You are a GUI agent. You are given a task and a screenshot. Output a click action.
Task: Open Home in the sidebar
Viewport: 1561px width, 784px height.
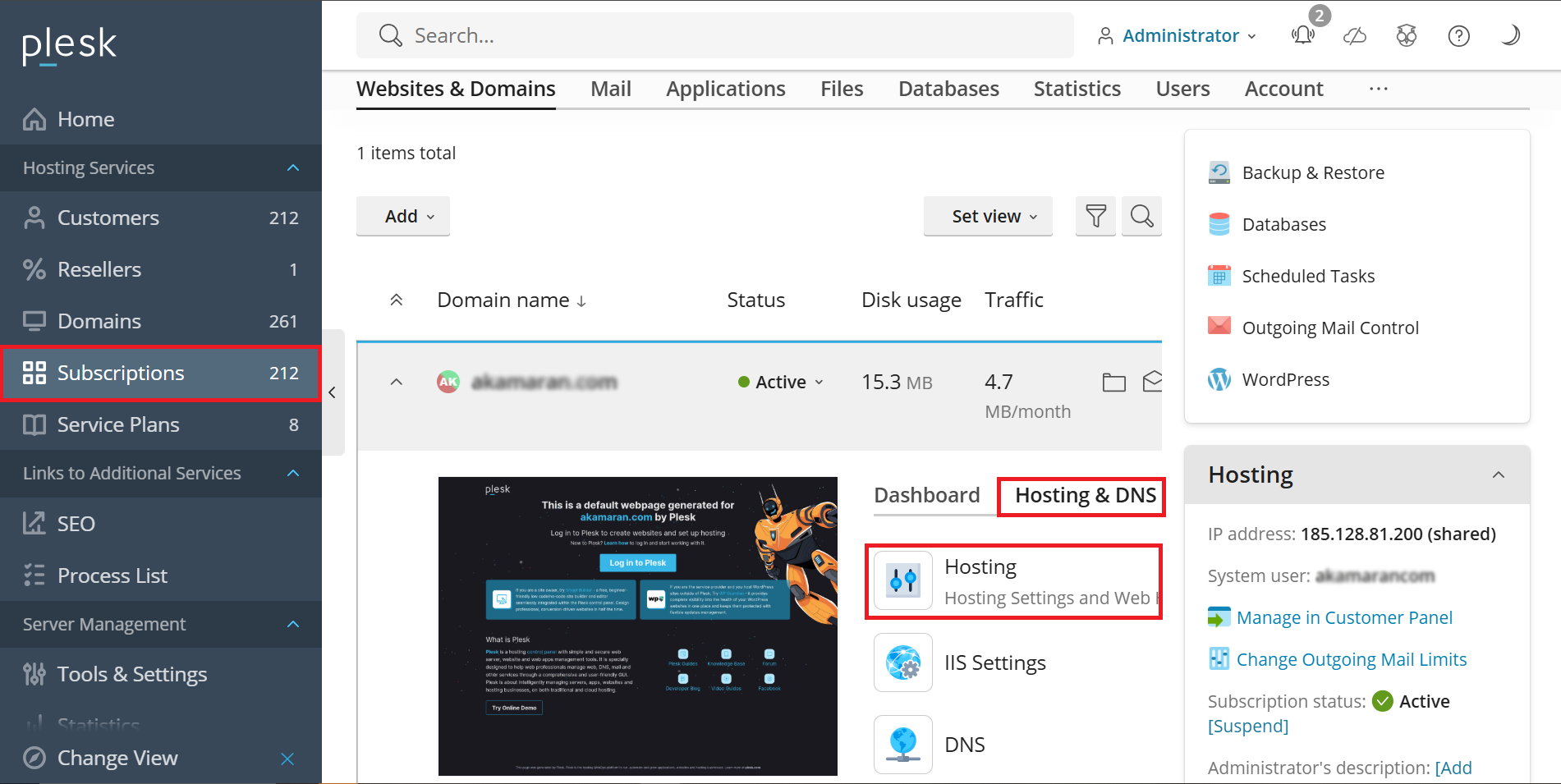pos(161,119)
